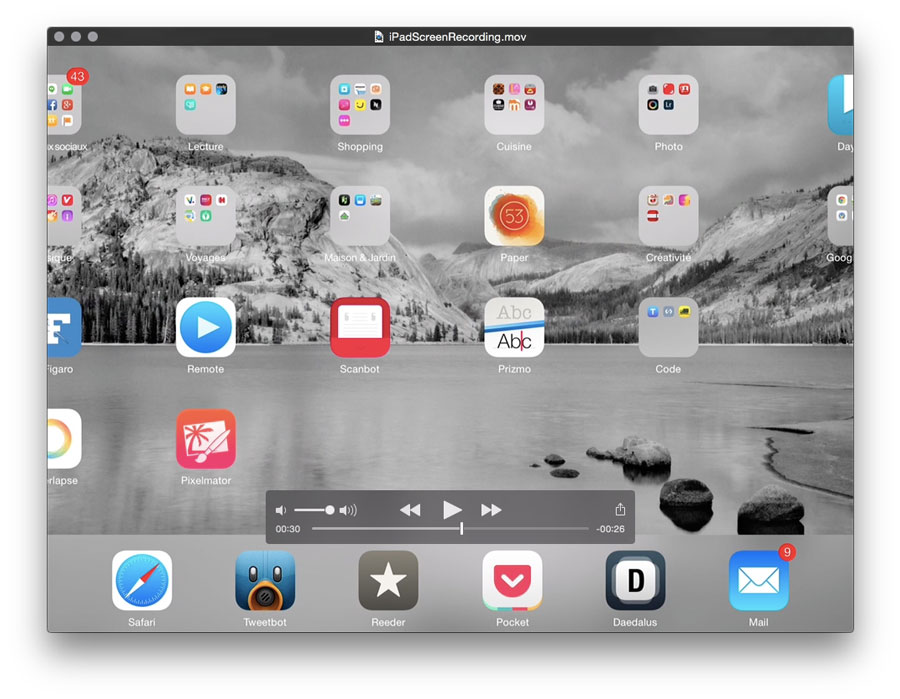The height and width of the screenshot is (699, 900).
Task: Launch the Remote app
Action: [x=205, y=327]
